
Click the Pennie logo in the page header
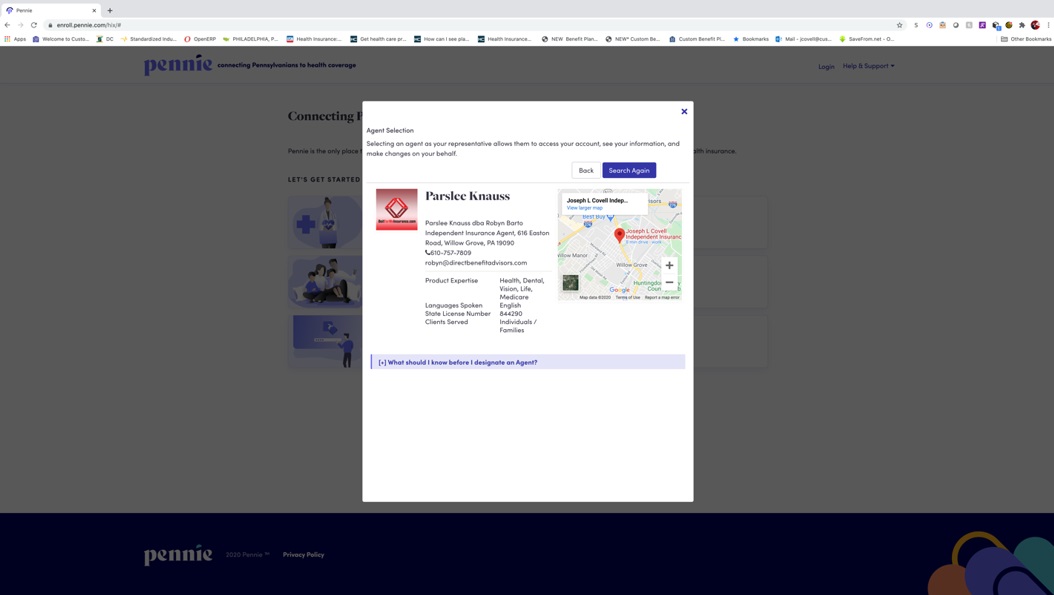(177, 65)
